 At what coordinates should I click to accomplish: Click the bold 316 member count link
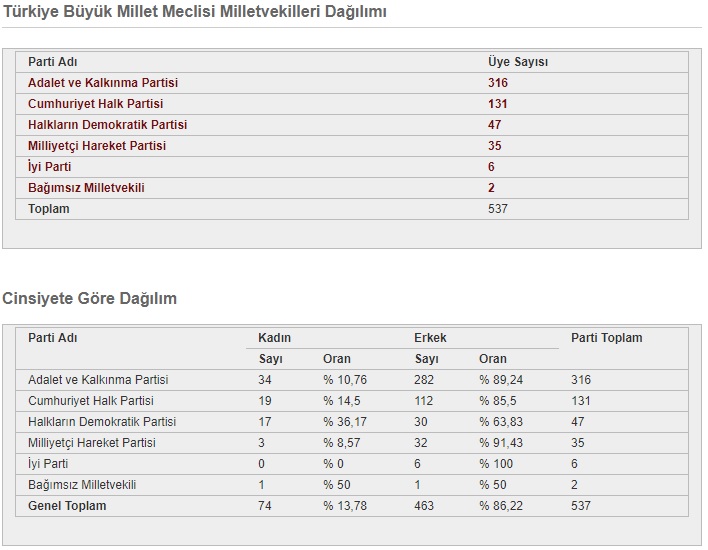[x=497, y=83]
